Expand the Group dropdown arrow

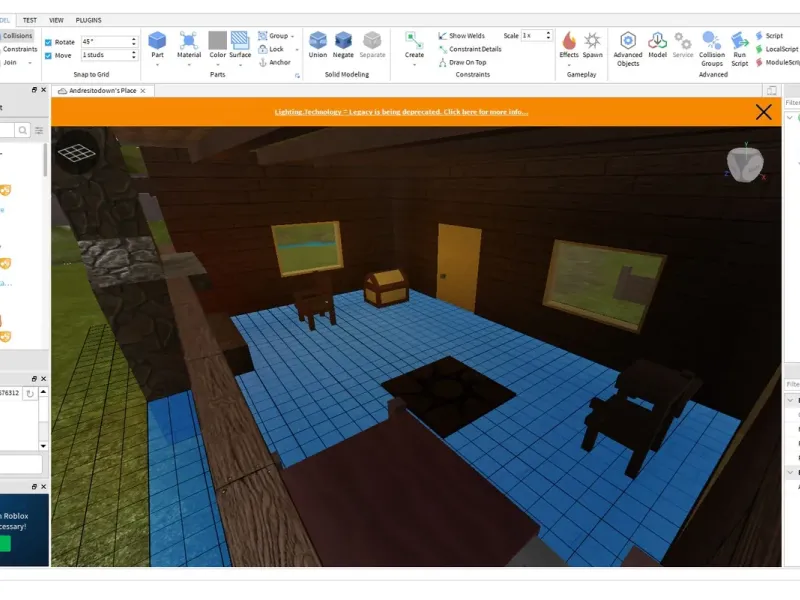pyautogui.click(x=292, y=36)
